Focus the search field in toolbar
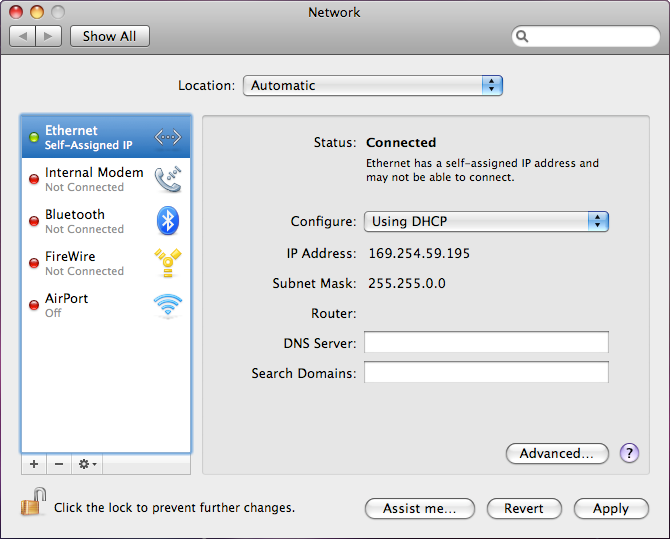The width and height of the screenshot is (670, 539). (590, 36)
